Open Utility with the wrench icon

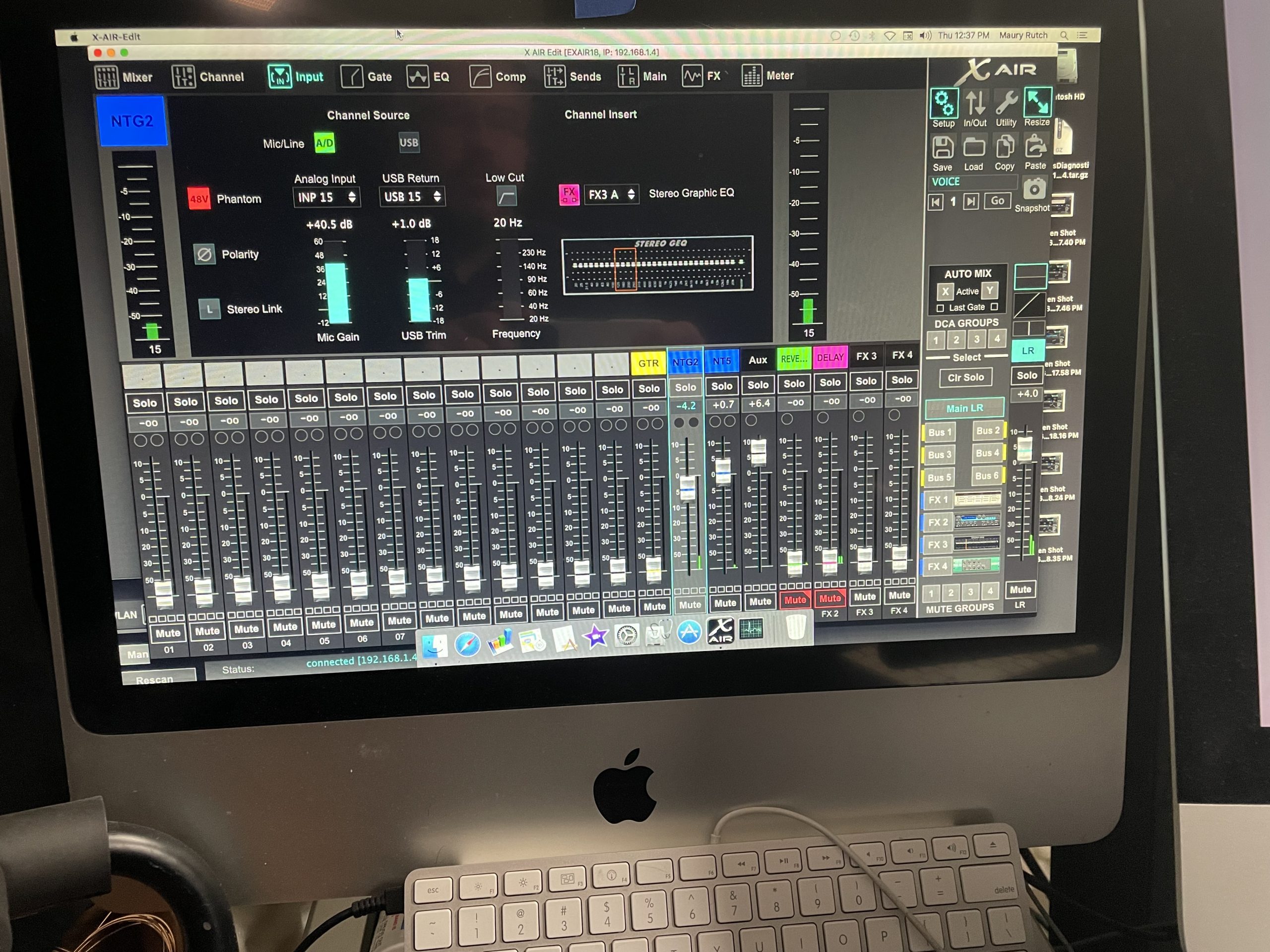pos(1007,103)
